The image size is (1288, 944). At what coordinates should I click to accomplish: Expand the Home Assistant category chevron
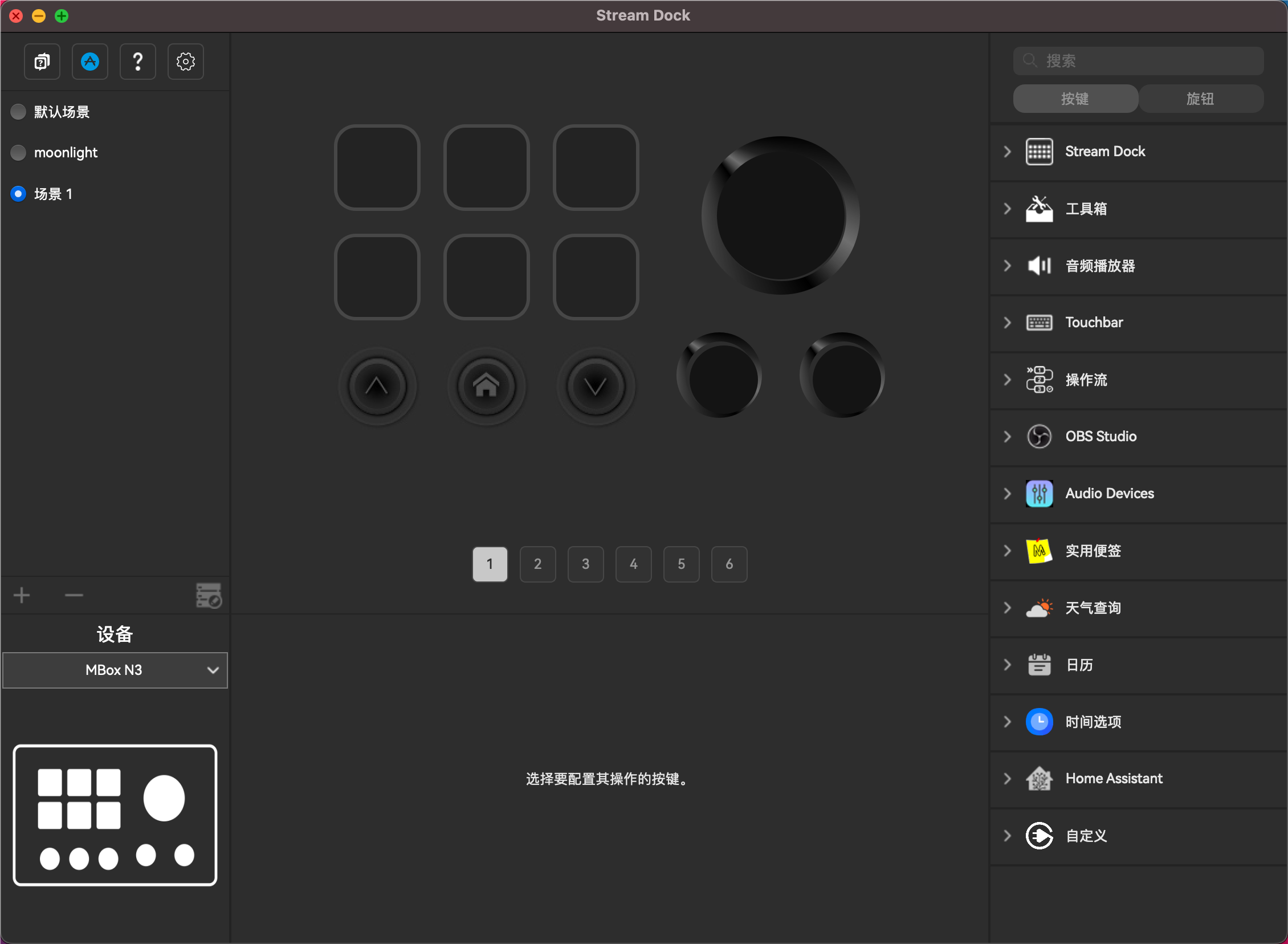[x=1007, y=778]
